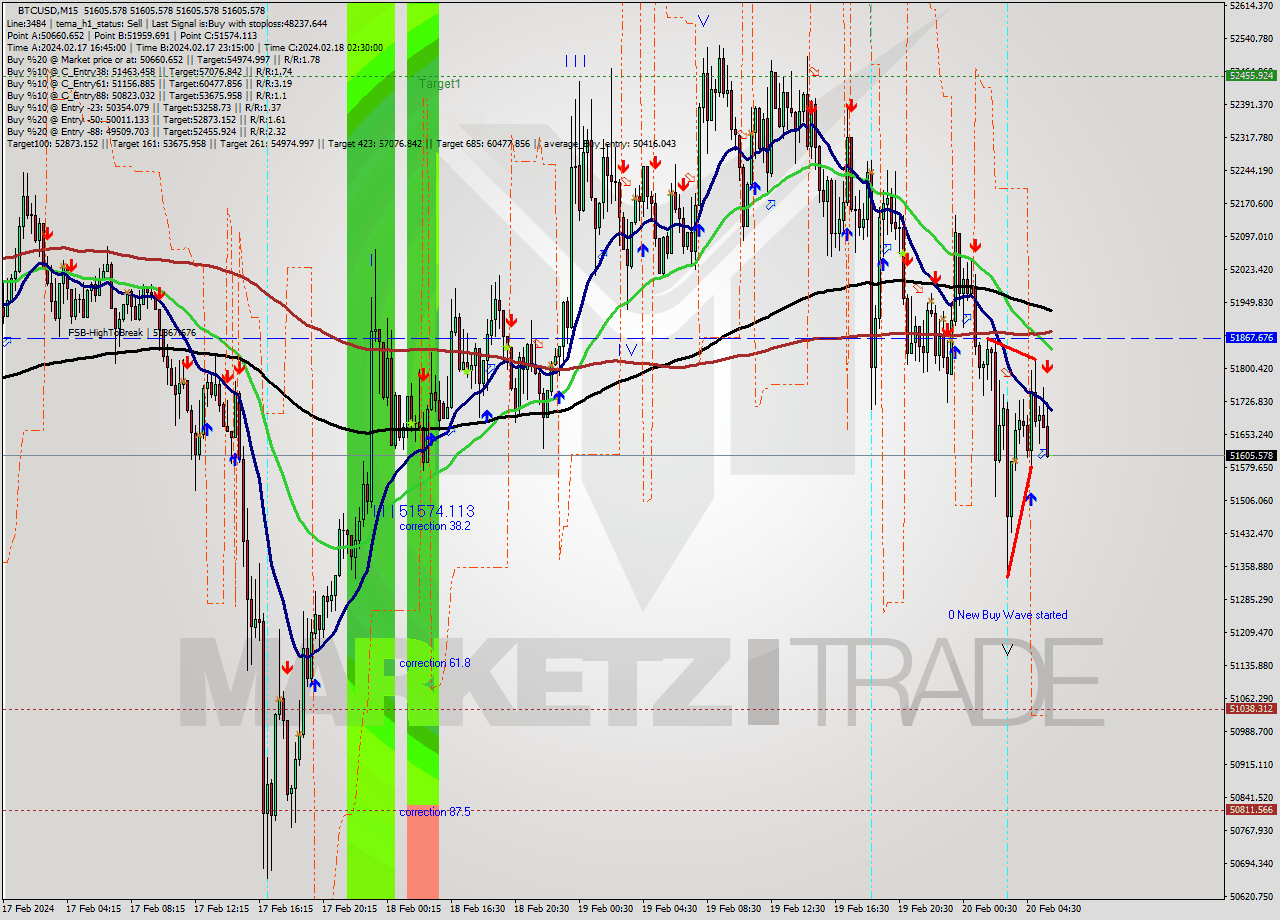Click the red 51038.312 price tag
This screenshot has height=920, width=1280.
point(1250,708)
